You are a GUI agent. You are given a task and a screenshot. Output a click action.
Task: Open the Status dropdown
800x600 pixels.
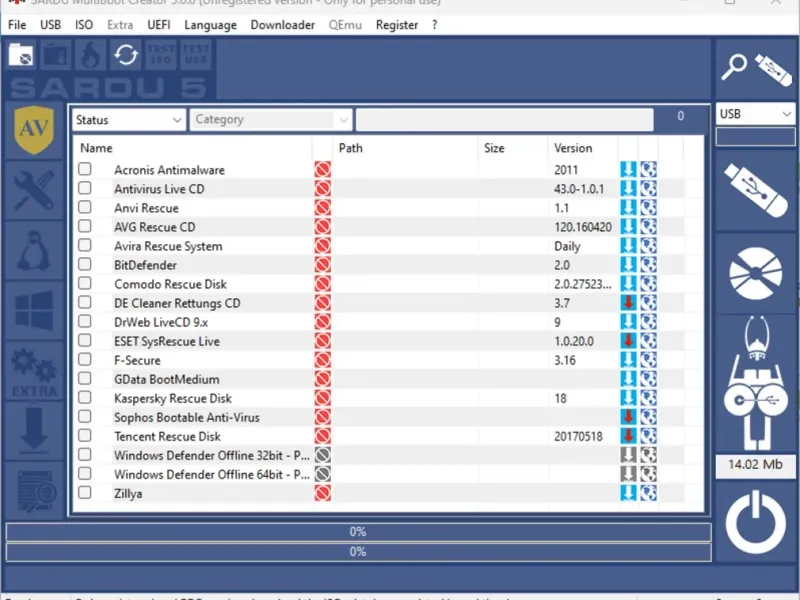tap(129, 120)
